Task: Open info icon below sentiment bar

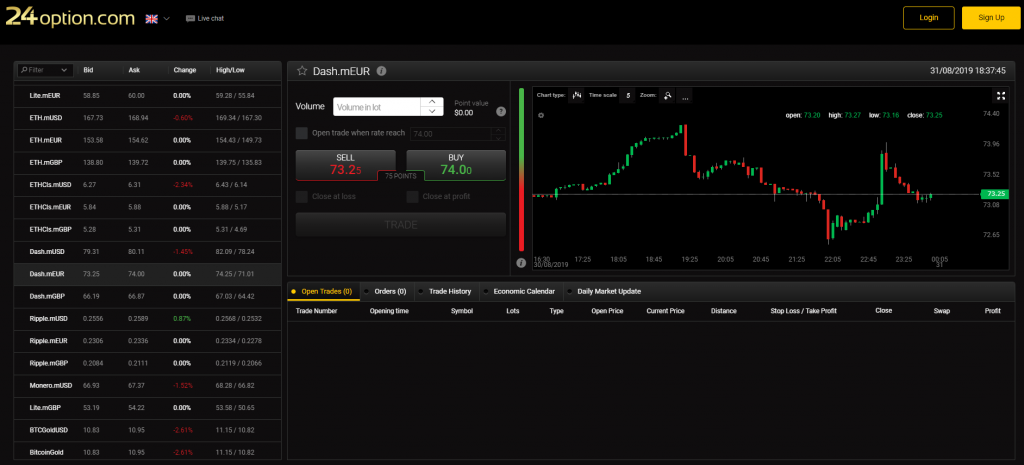Action: click(x=520, y=263)
